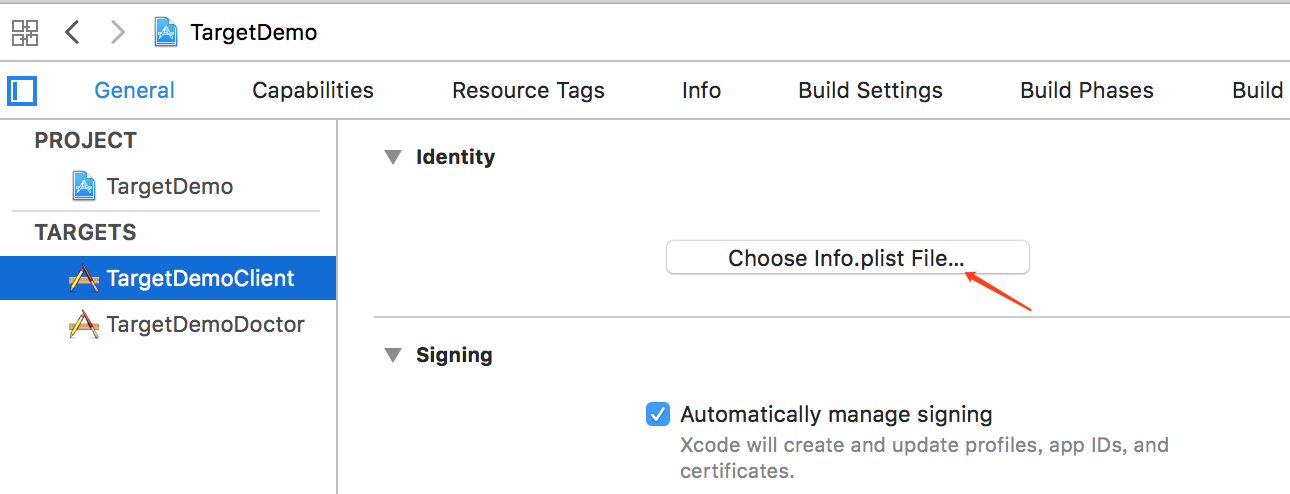1290x494 pixels.
Task: Open the Build Settings tab
Action: coord(870,91)
